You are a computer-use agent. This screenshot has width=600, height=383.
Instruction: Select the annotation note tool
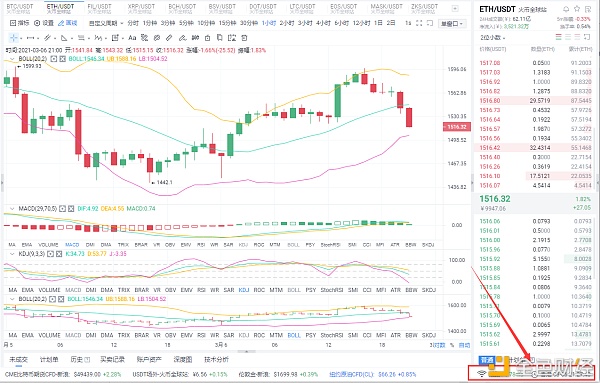click(x=115, y=38)
